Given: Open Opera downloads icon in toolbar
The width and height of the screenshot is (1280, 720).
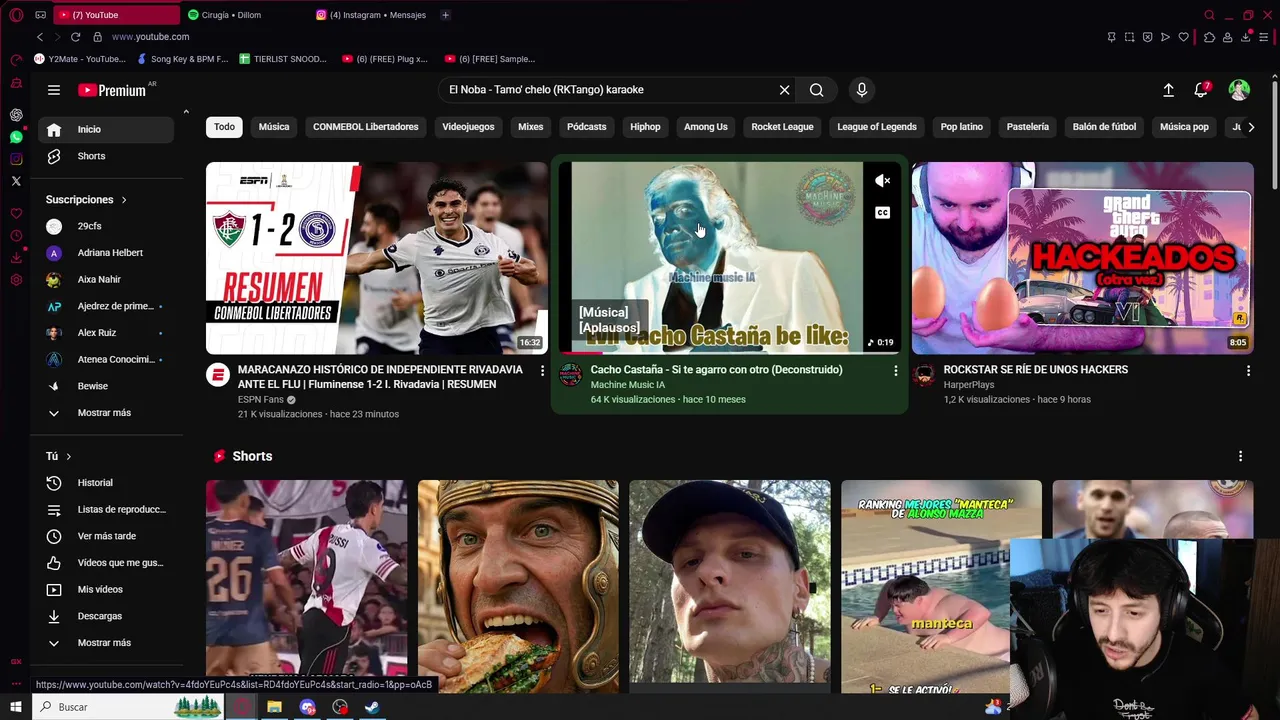Looking at the screenshot, I should pyautogui.click(x=1246, y=37).
